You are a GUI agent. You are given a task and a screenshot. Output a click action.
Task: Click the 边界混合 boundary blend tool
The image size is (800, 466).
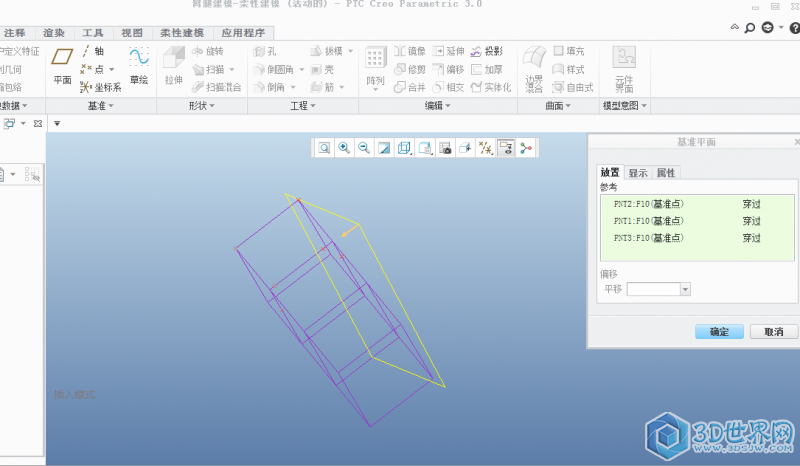pyautogui.click(x=534, y=69)
